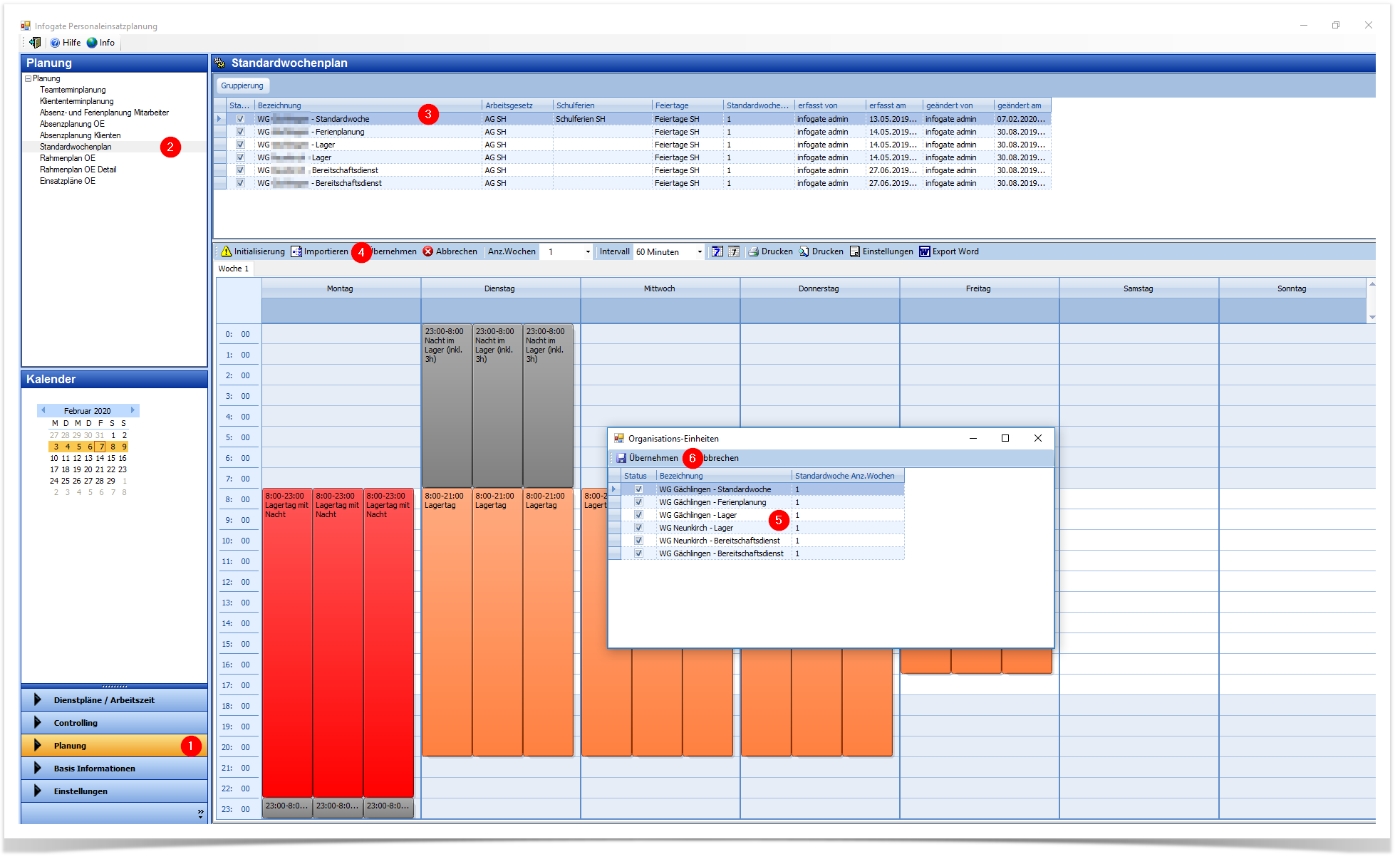This screenshot has height=859, width=1400.
Task: Click the Sonntag day column header
Action: (1292, 288)
